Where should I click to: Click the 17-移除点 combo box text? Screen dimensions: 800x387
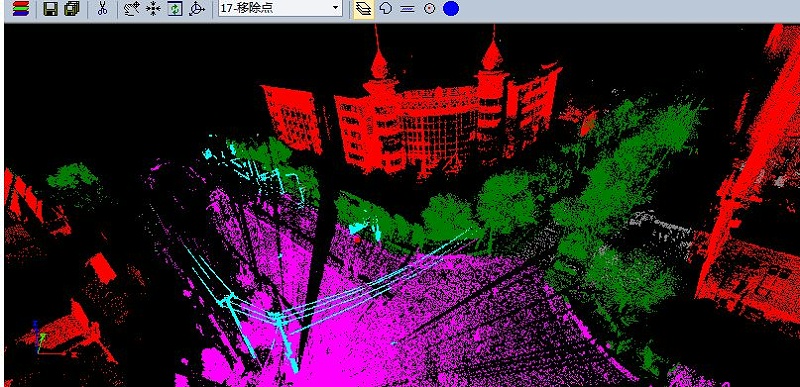click(x=246, y=8)
